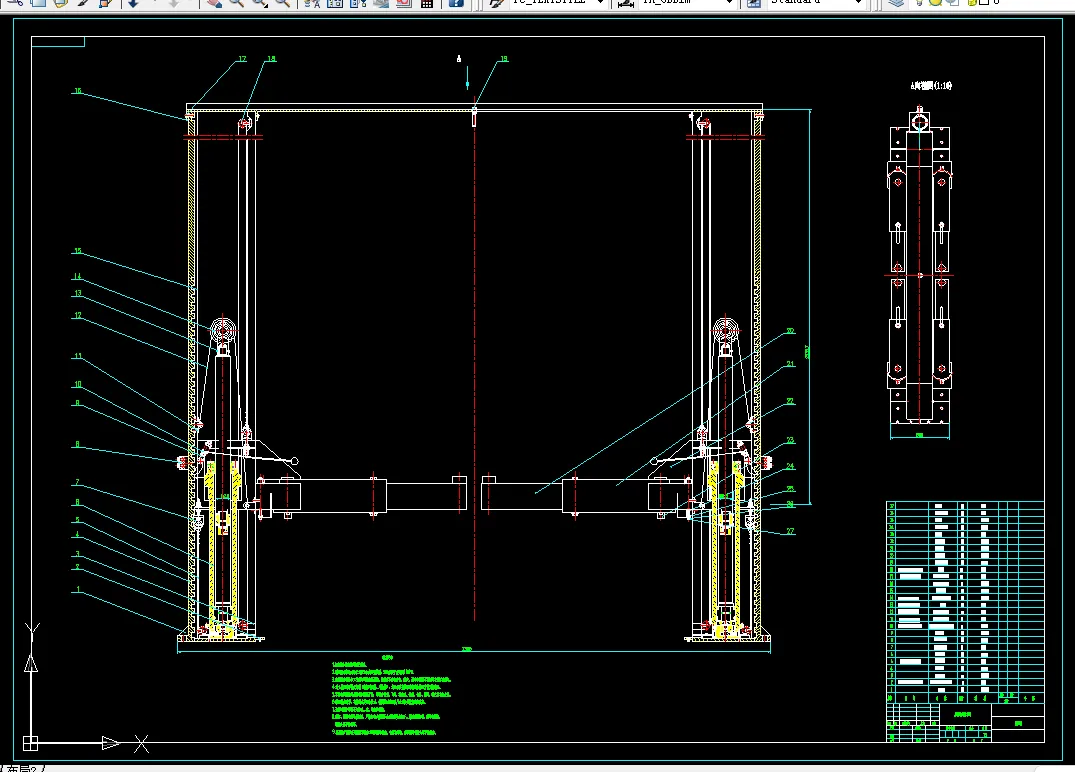Toggle the layer freeze sun icon

[x=935, y=3]
